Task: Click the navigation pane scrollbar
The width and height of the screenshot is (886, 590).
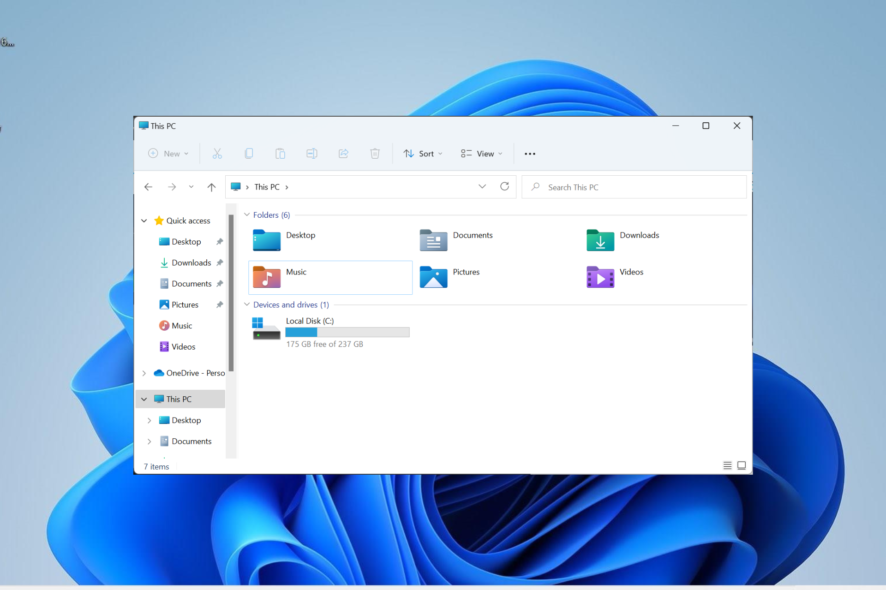Action: [x=231, y=293]
